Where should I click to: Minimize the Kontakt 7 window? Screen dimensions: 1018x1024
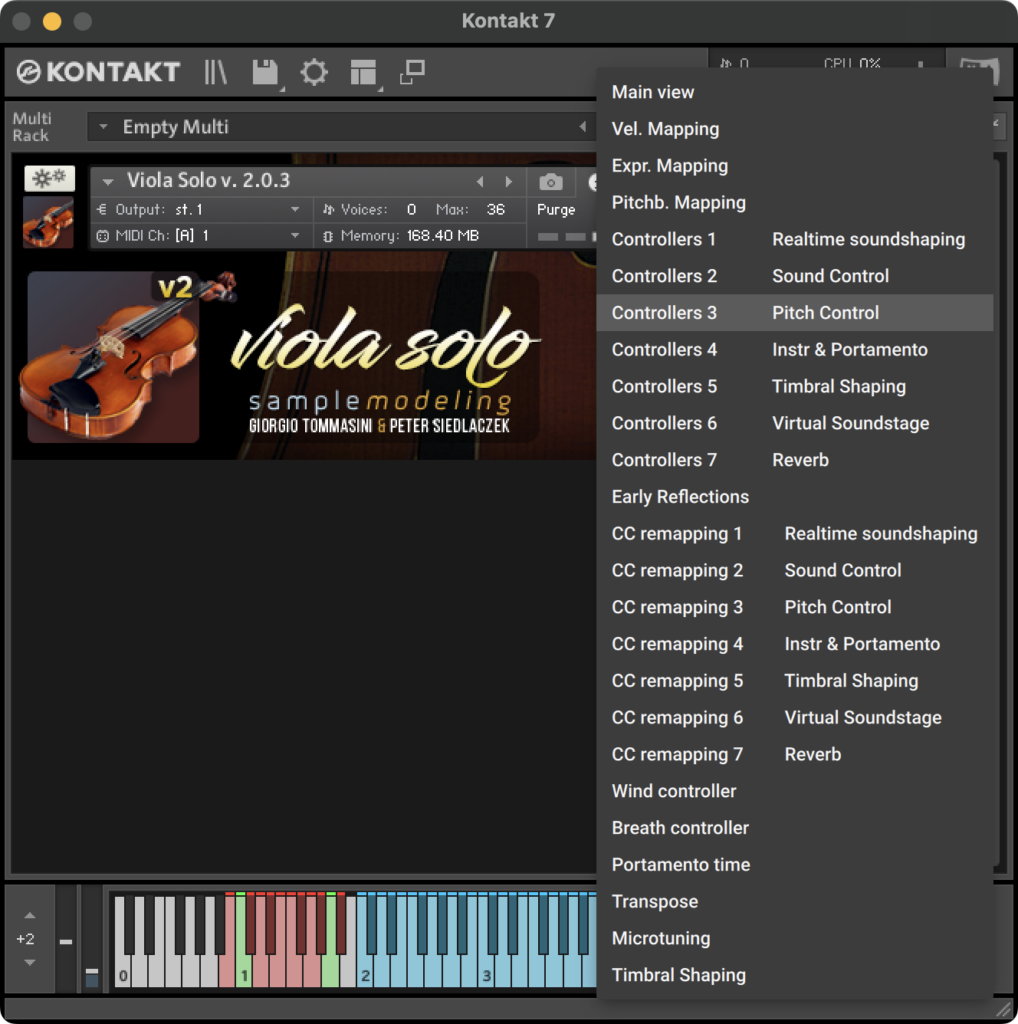[52, 21]
